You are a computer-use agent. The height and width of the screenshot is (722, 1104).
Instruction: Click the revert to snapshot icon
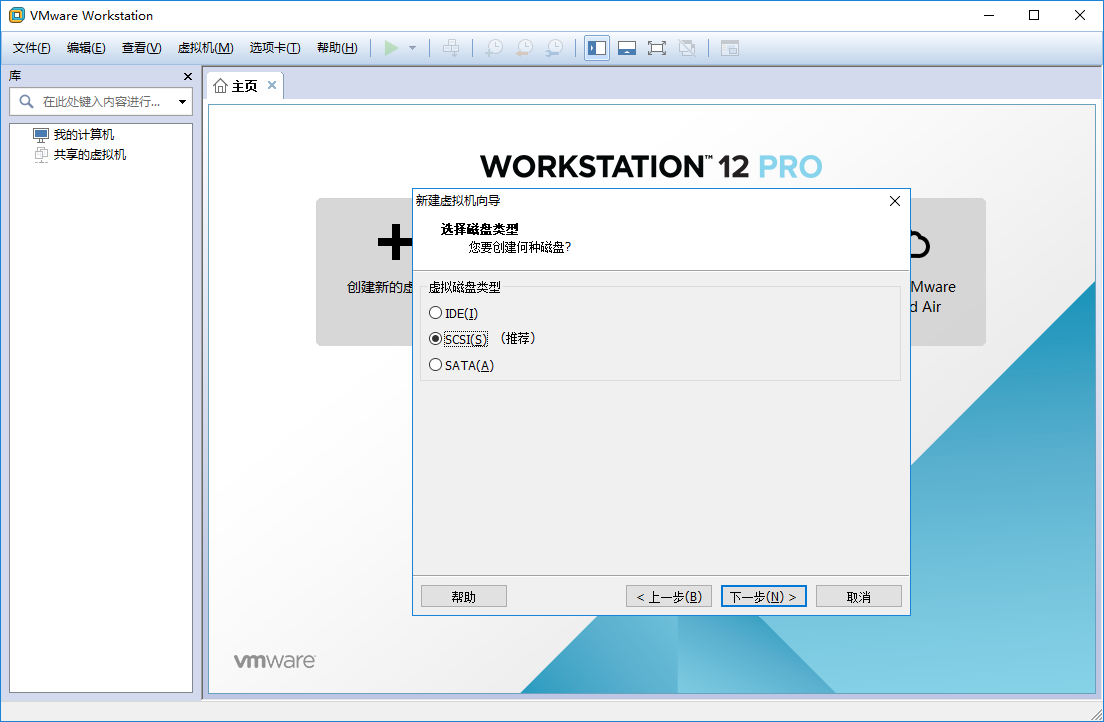525,48
